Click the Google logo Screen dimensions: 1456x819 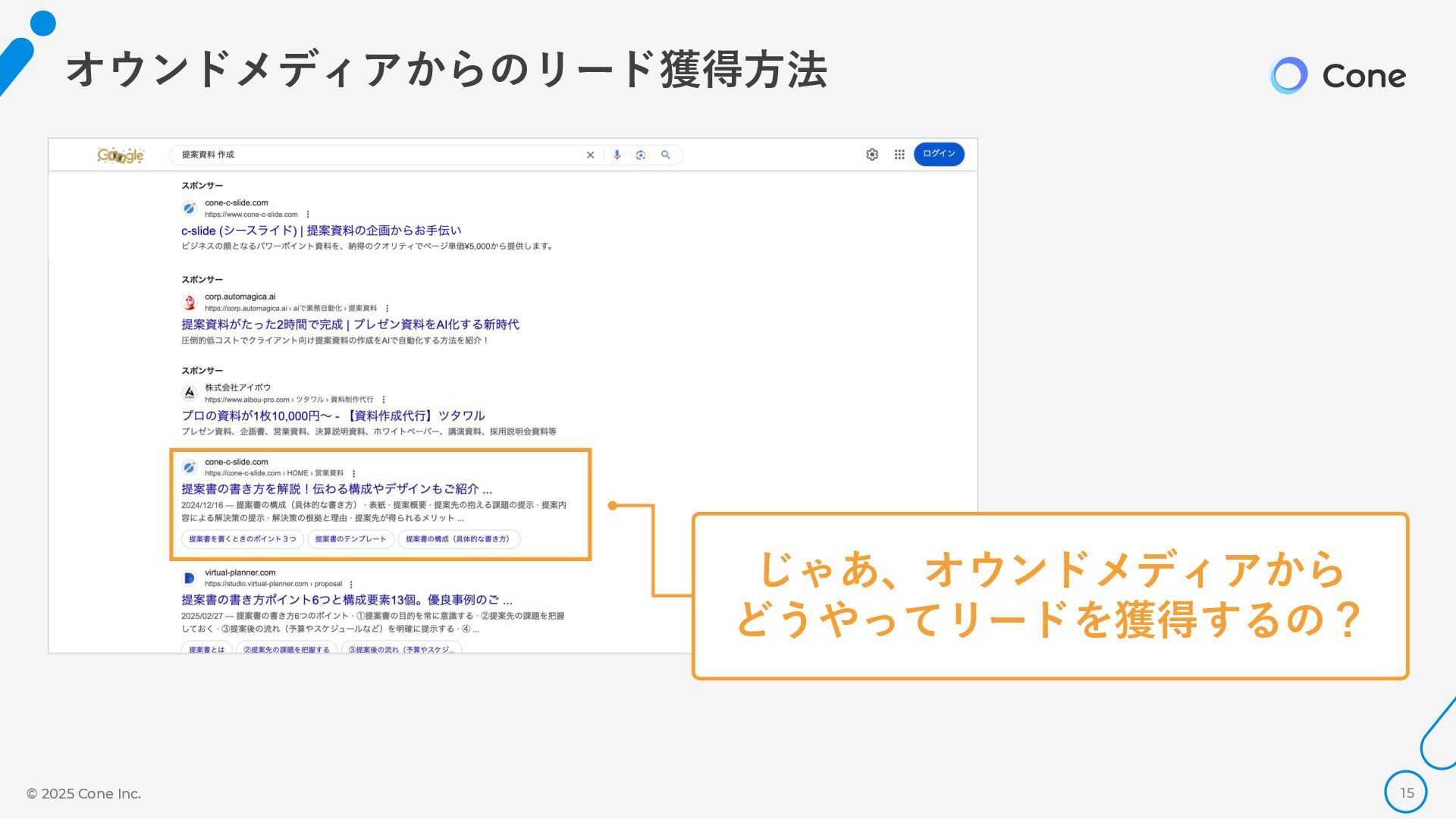pyautogui.click(x=121, y=155)
